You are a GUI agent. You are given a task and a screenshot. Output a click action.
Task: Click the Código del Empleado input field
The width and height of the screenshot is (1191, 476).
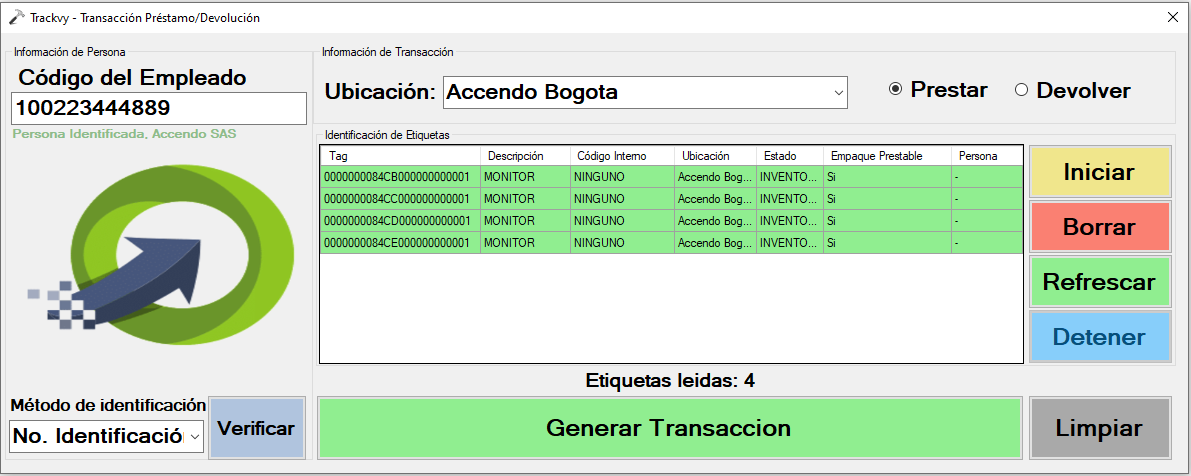pyautogui.click(x=159, y=109)
